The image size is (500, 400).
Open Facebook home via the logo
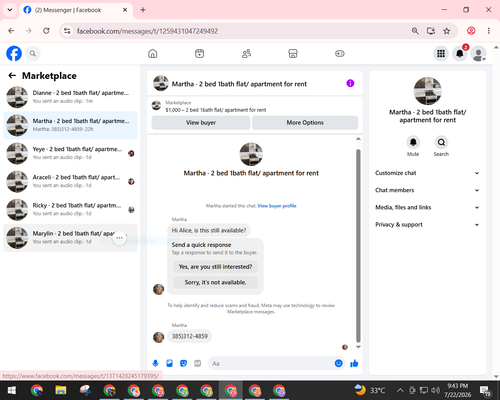point(14,53)
